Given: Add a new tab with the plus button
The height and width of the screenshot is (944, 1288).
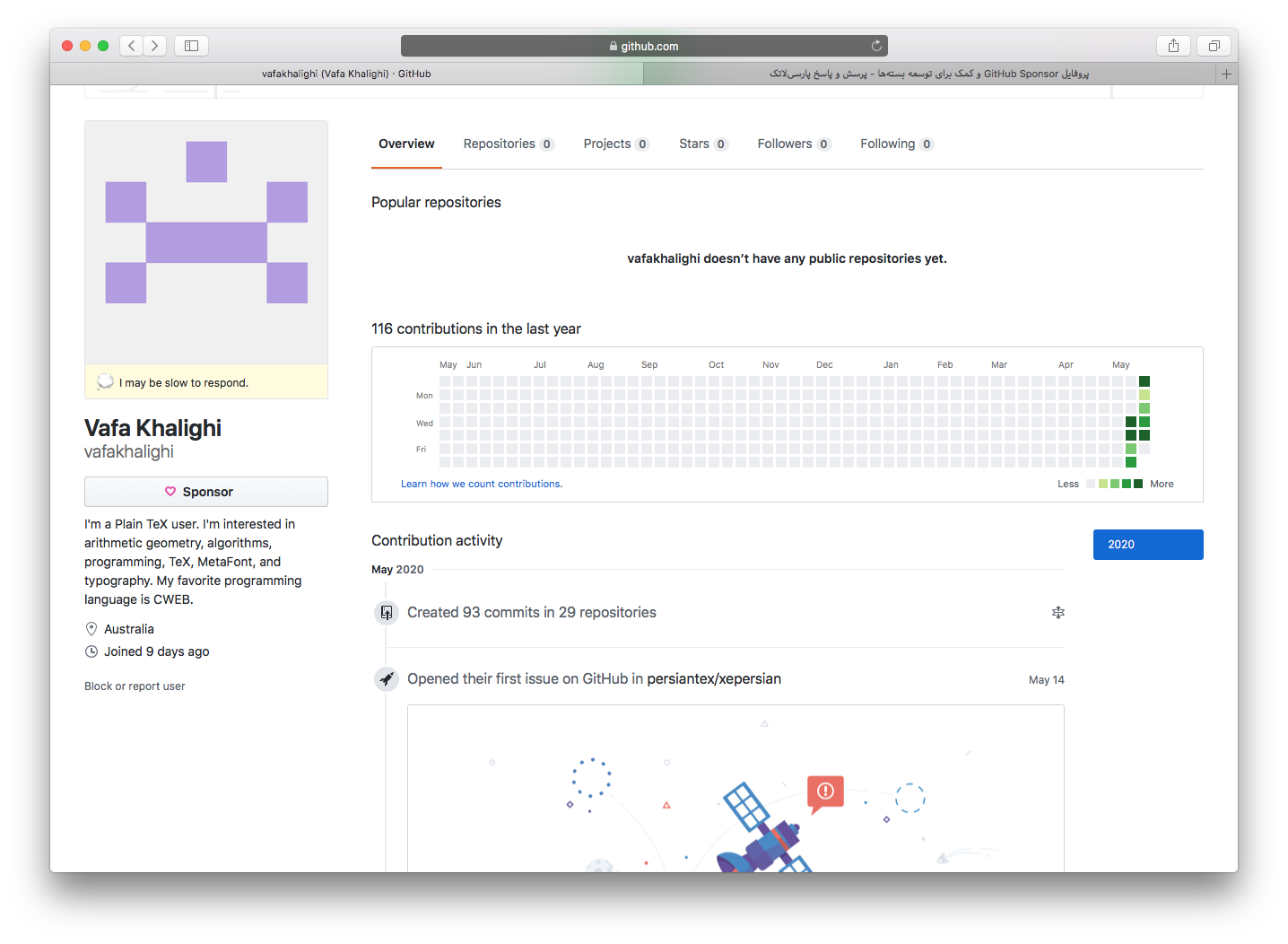Looking at the screenshot, I should point(1226,74).
